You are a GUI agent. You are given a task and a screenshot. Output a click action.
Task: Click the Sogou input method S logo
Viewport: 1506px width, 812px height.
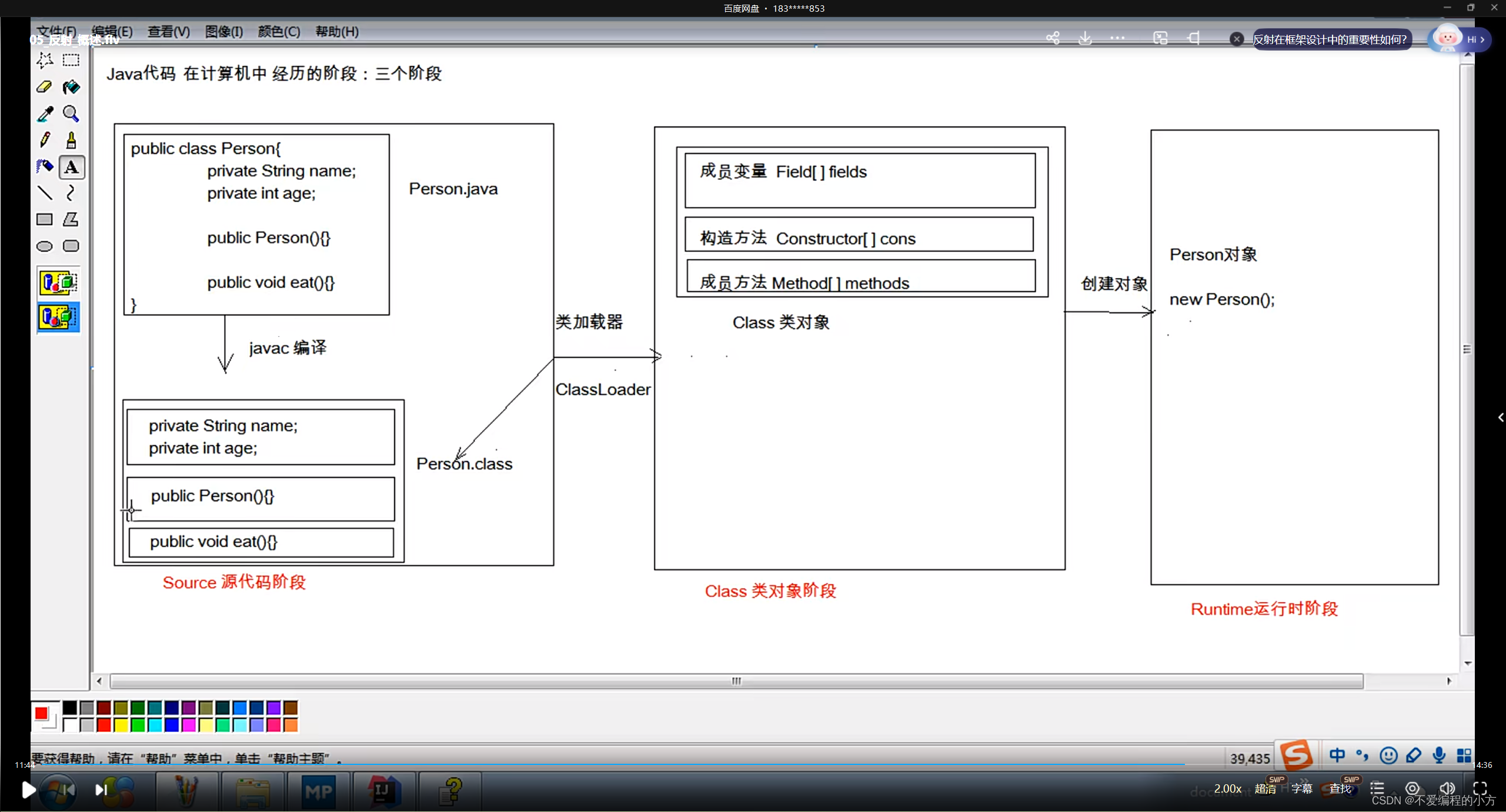coord(1297,755)
